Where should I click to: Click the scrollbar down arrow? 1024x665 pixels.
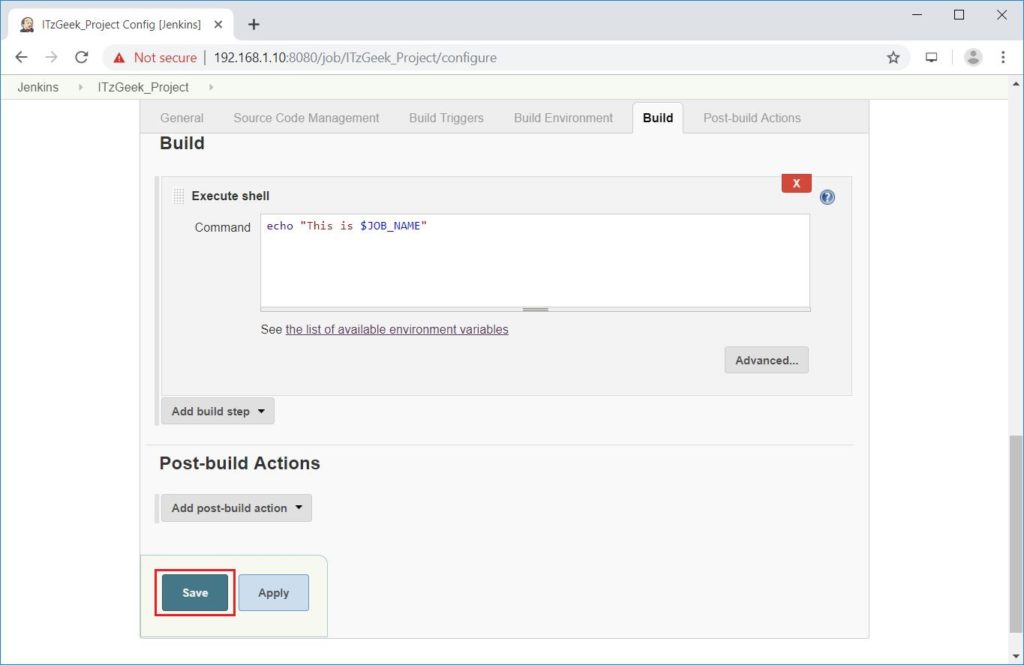pos(1016,656)
